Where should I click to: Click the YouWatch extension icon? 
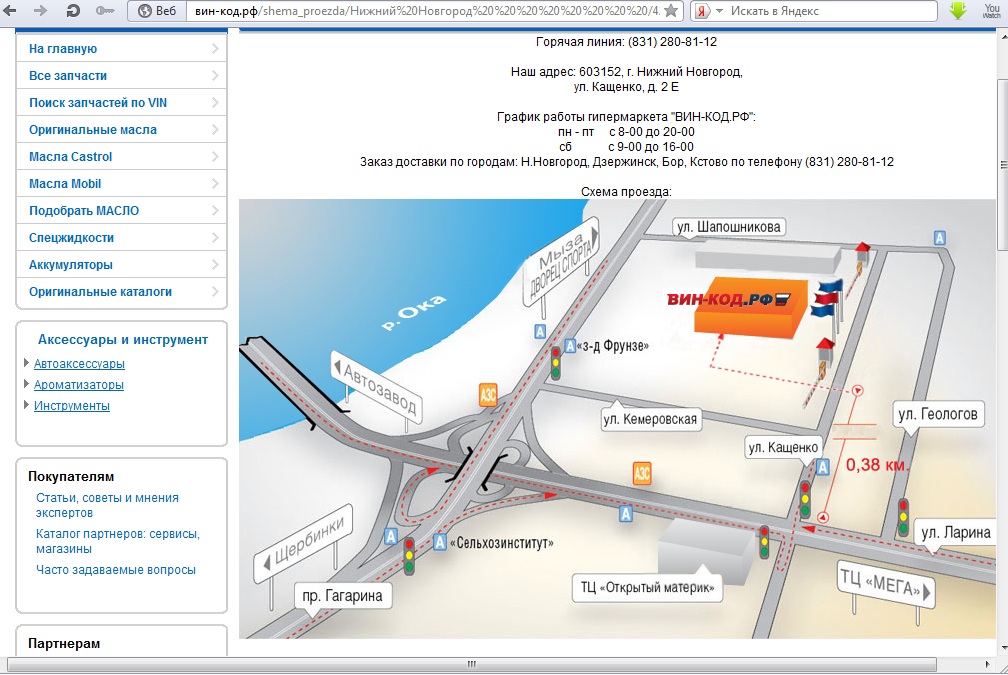991,10
